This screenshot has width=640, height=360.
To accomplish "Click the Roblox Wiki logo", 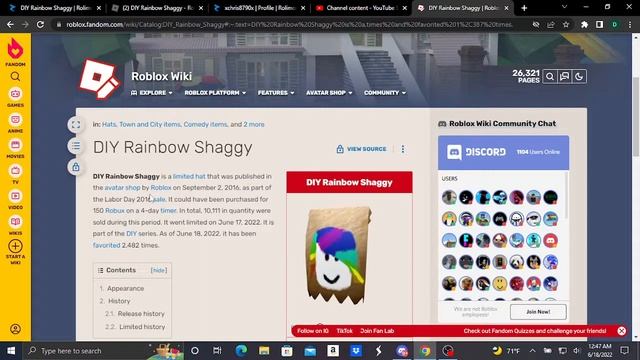I will click(x=99, y=79).
